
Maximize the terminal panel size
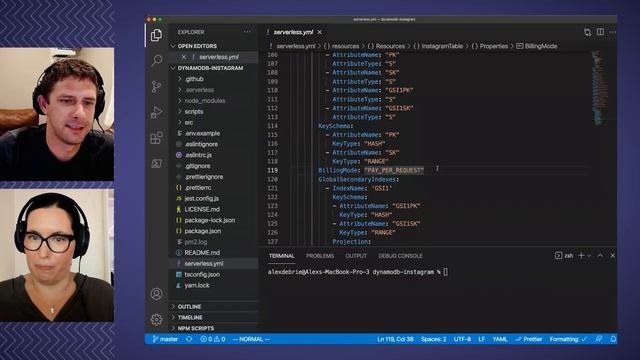[600, 256]
